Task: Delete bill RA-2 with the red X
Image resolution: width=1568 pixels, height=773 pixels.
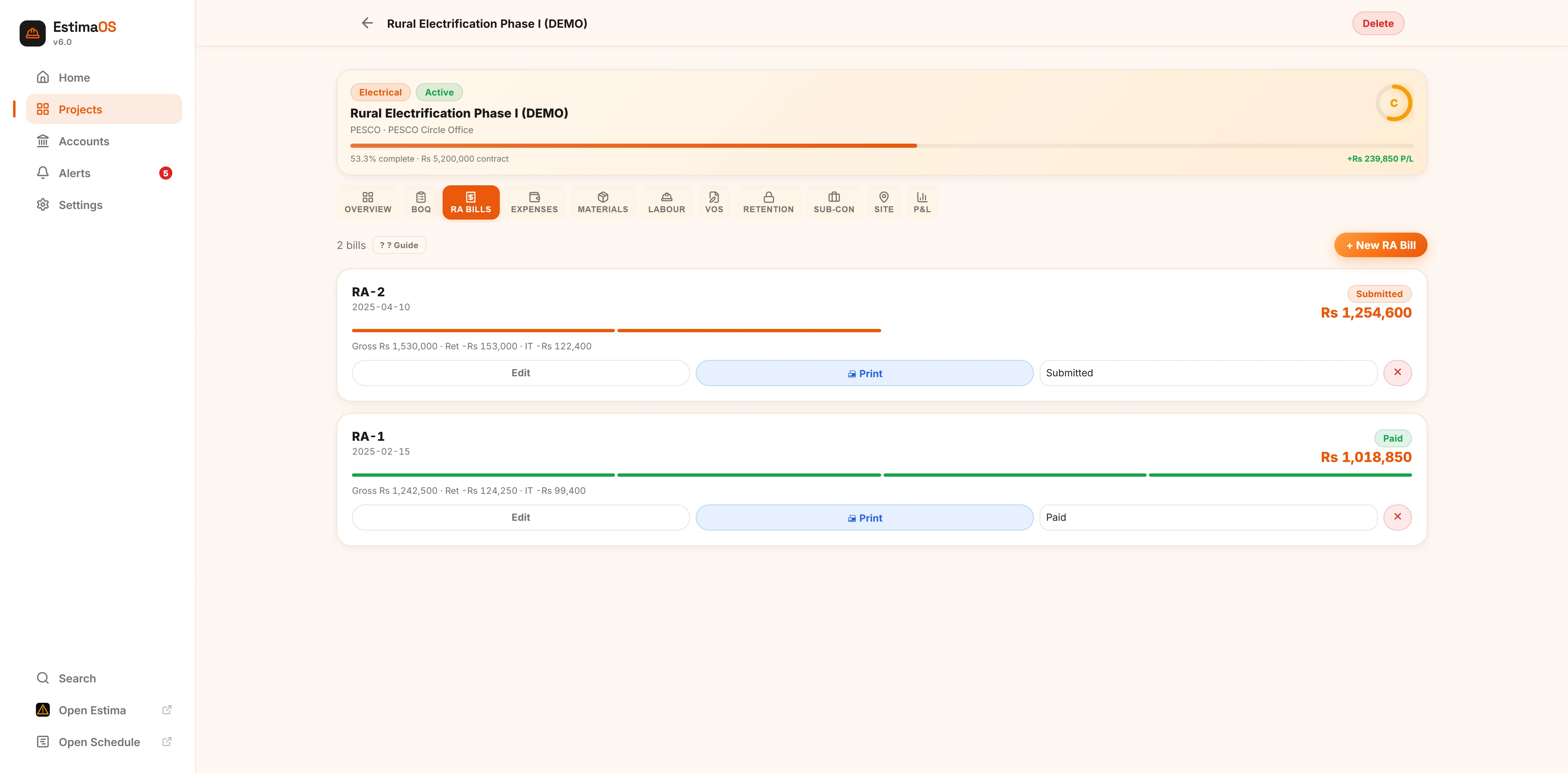Action: tap(1398, 372)
